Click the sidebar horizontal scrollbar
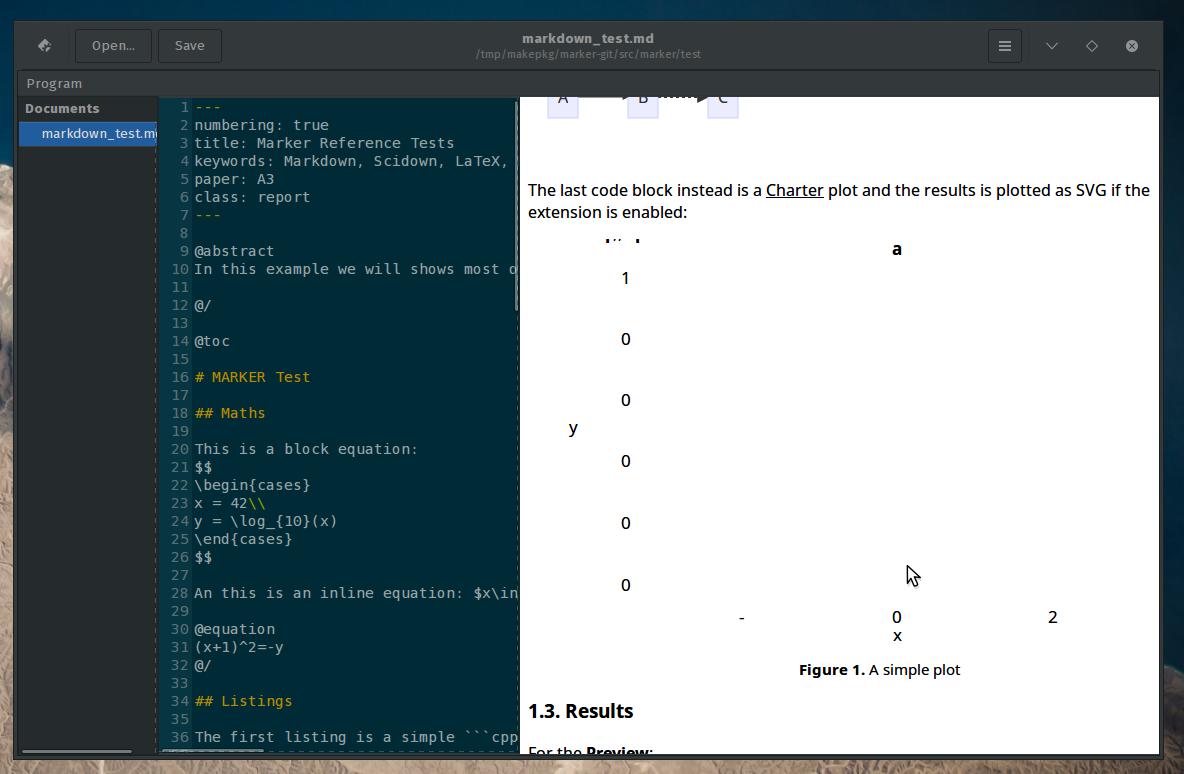Screen dimensions: 1184x774 (76, 751)
